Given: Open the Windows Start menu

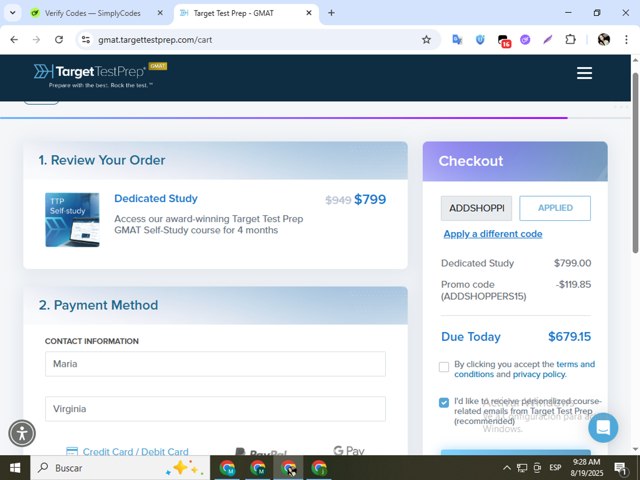Looking at the screenshot, I should pos(15,468).
